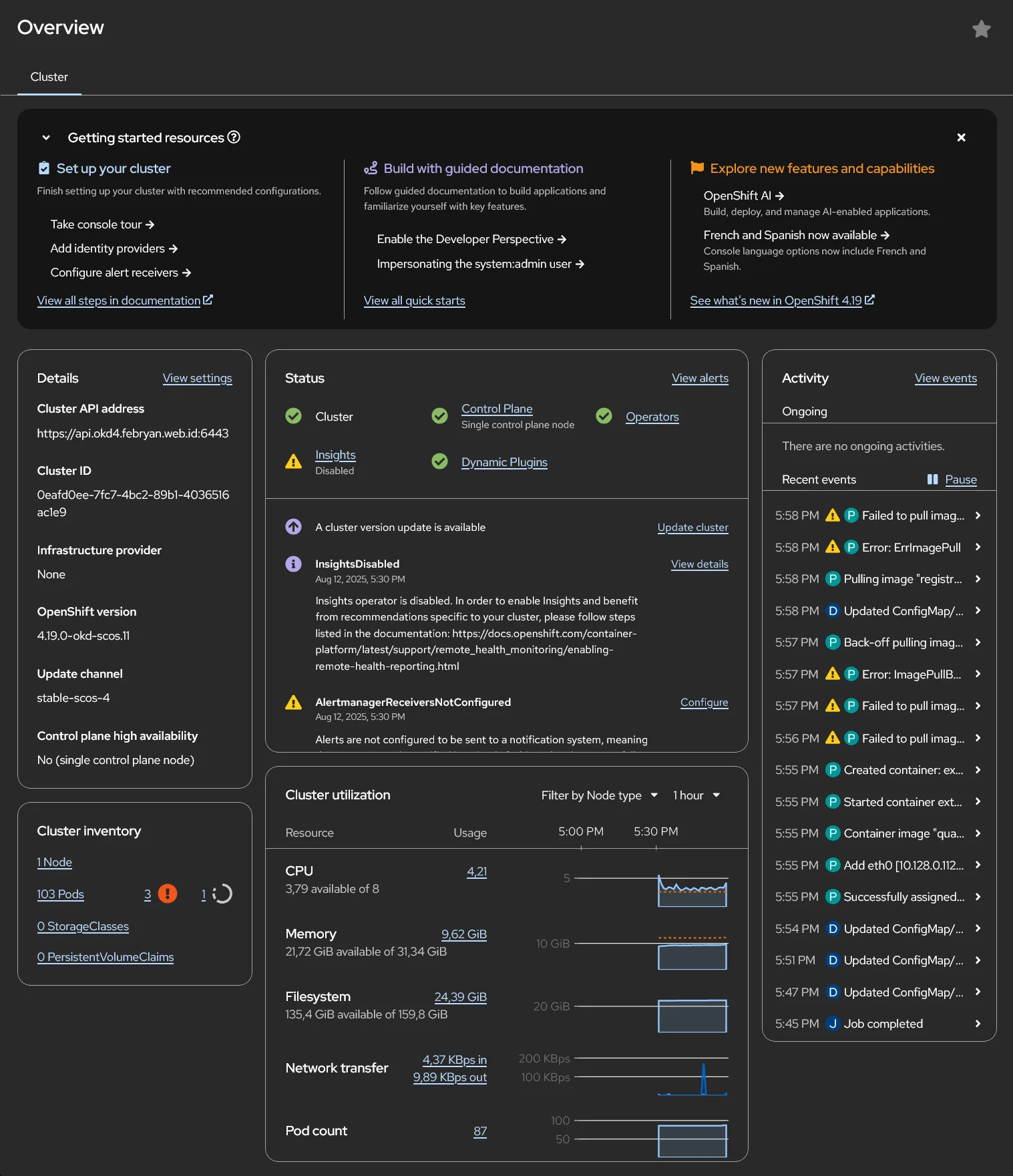Click the AlertmanagerReceiversNotConfigured warning icon
1013x1176 pixels.
click(293, 703)
